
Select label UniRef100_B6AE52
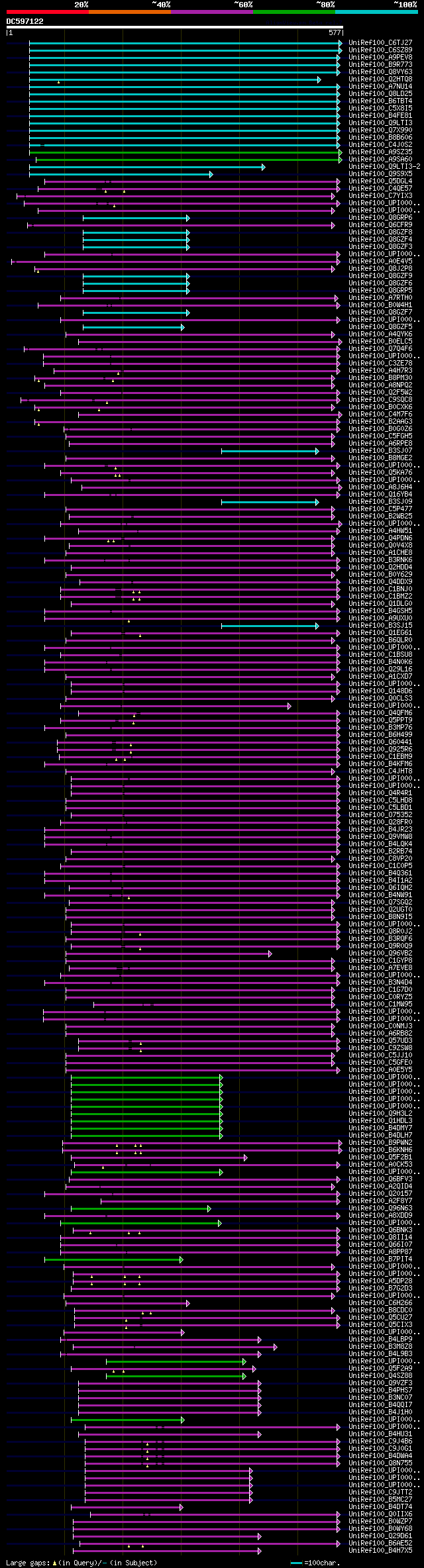point(380,1543)
